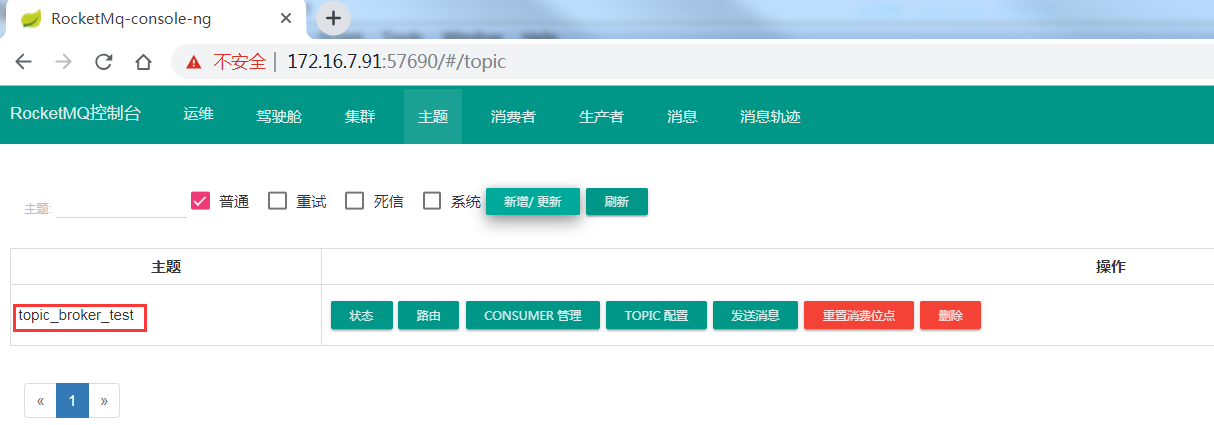1214x425 pixels.
Task: Select the topic_broker_test topic name
Action: 76,315
